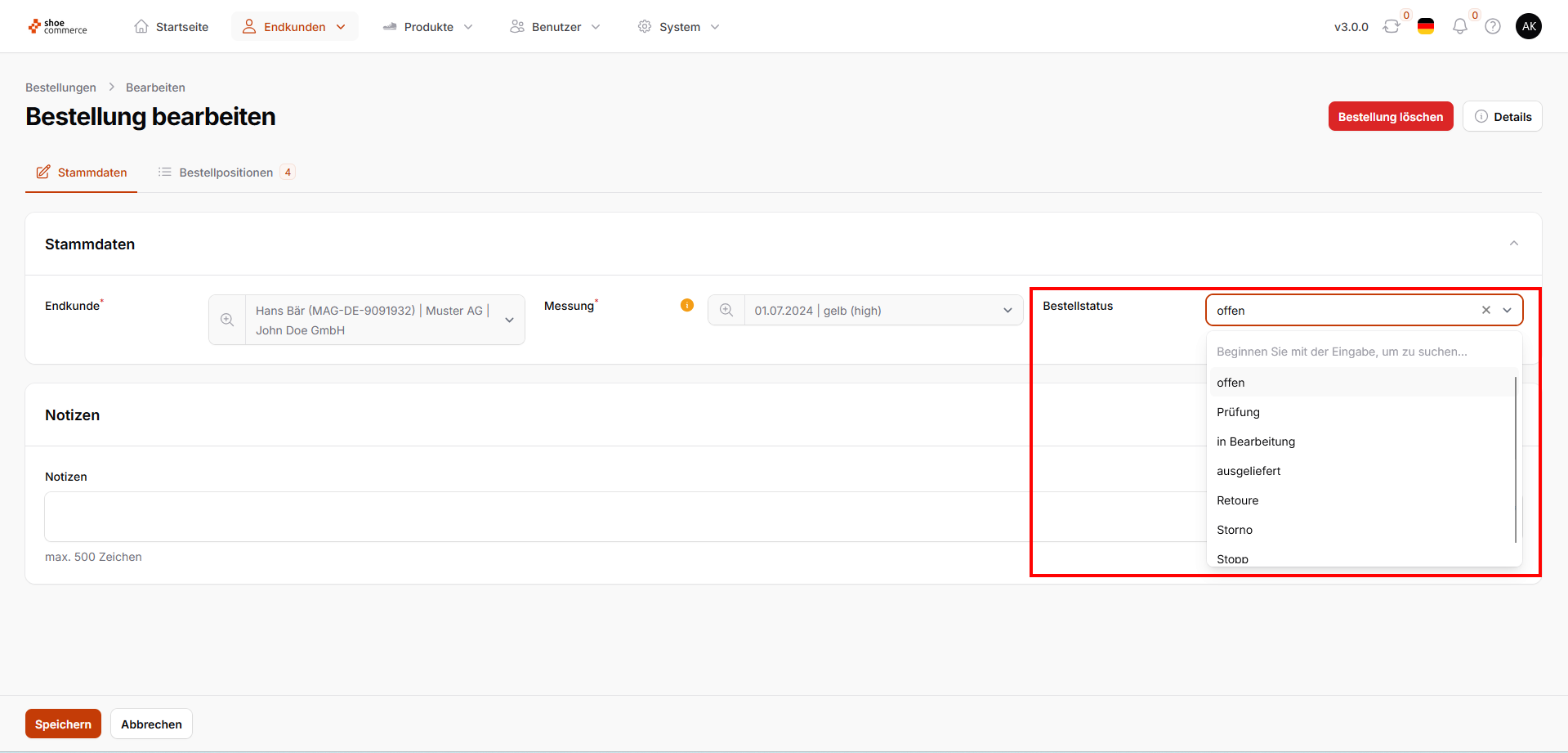
Task: Click the magnifier icon in Endkunde field
Action: pos(227,320)
